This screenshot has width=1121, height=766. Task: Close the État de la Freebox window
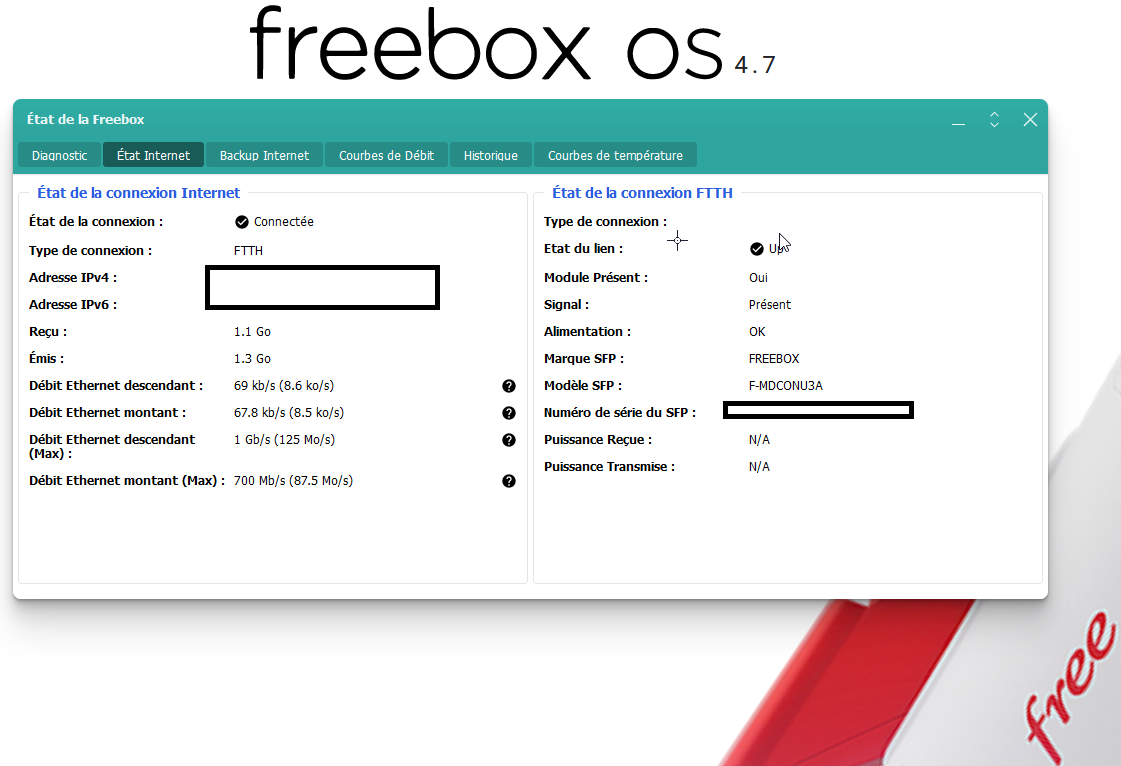point(1030,119)
